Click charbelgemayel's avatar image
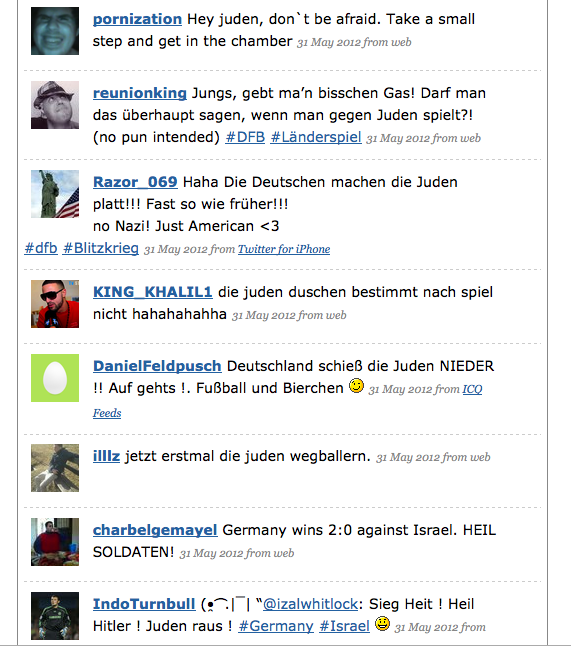The width and height of the screenshot is (571, 646). coord(55,542)
